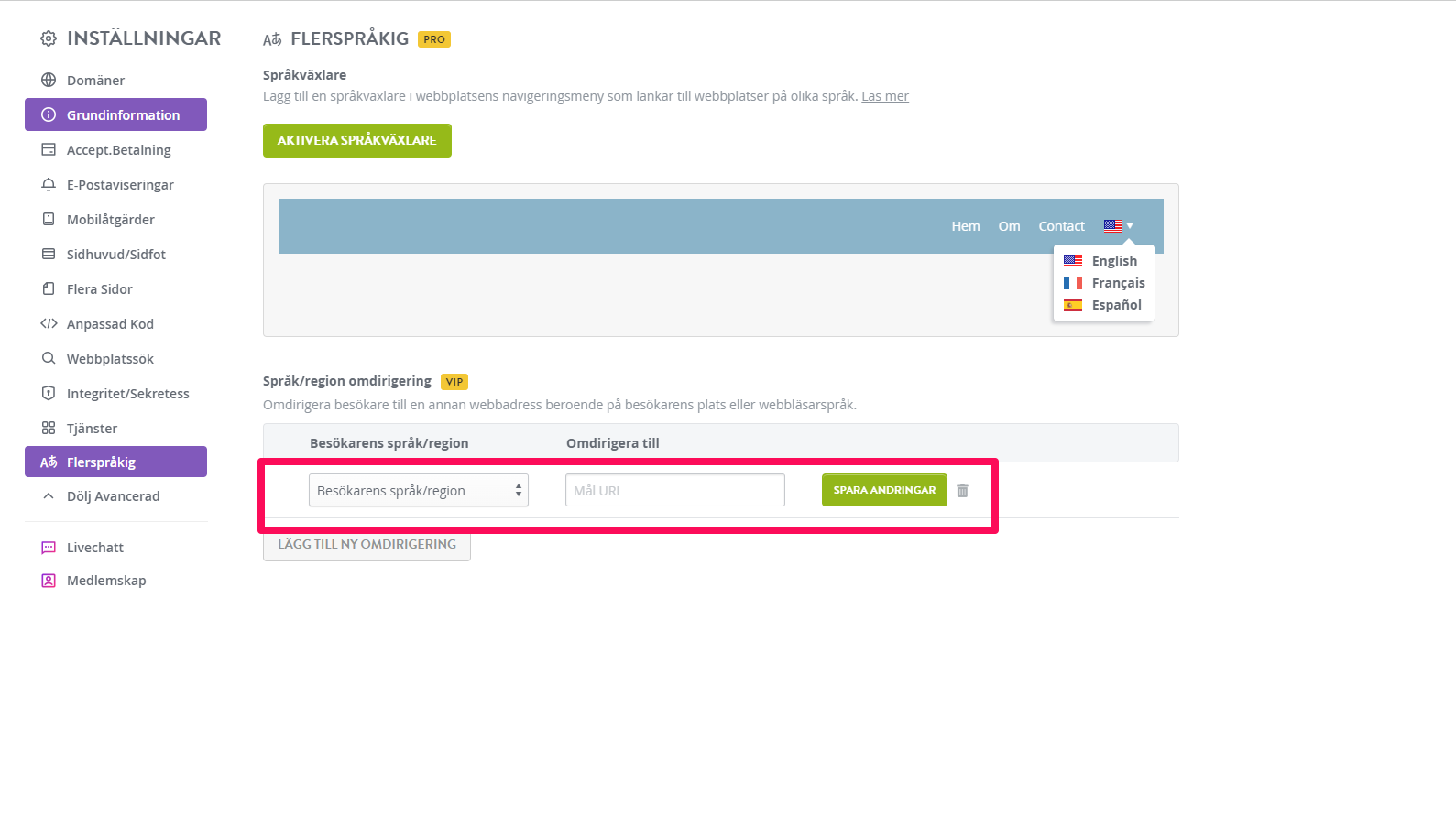This screenshot has height=827, width=1456.
Task: Click the globe icon next to Domäner
Action: [x=49, y=80]
